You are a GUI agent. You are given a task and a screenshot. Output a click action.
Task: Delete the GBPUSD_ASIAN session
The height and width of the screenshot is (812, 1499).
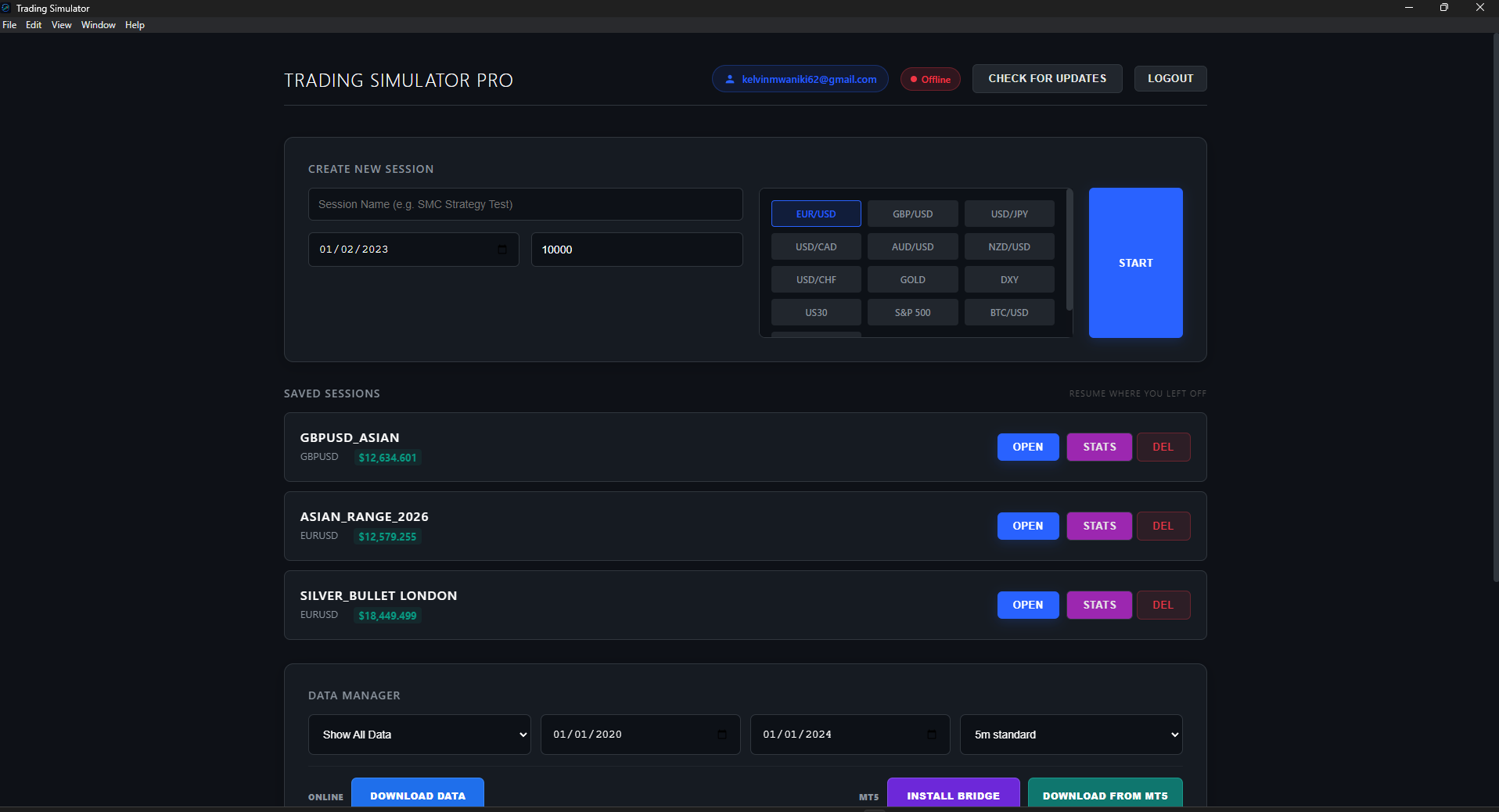pos(1163,447)
